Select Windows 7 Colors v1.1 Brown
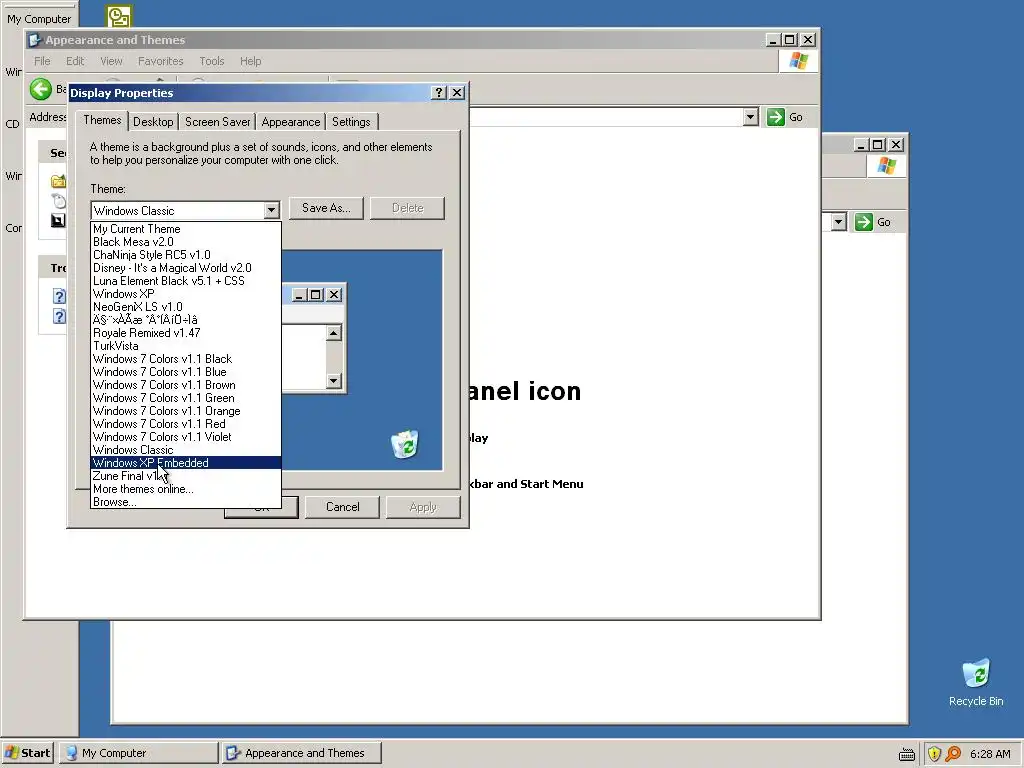This screenshot has width=1024, height=768. 186,385
